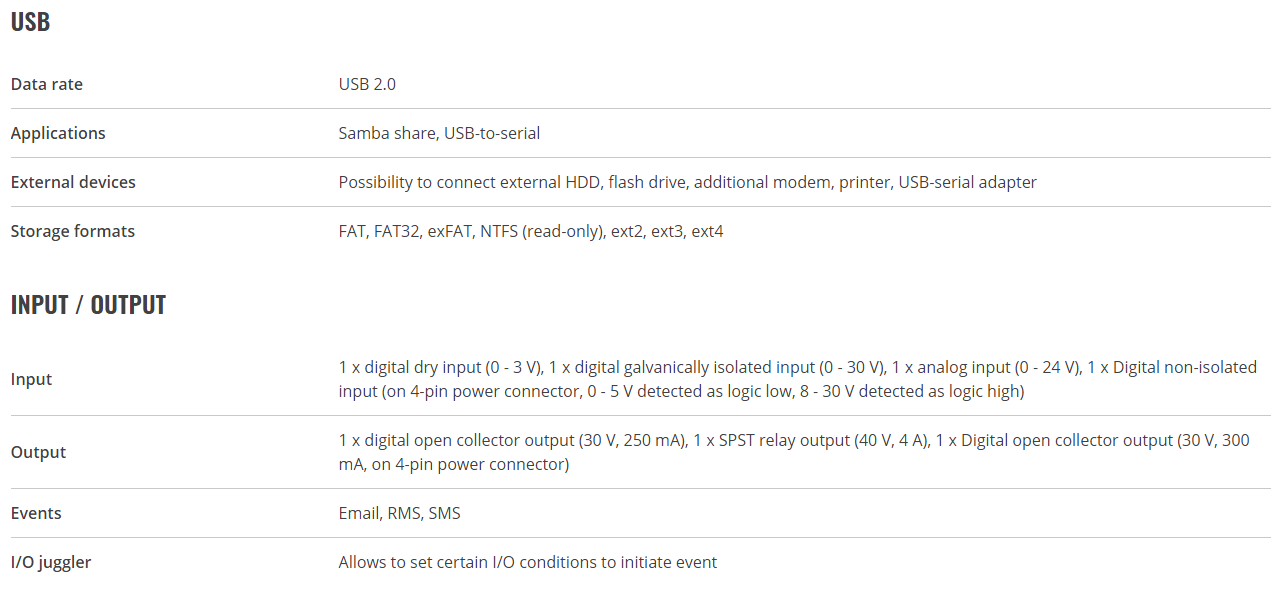Image resolution: width=1275 pixels, height=594 pixels.
Task: Select the External devices row label
Action: [73, 182]
